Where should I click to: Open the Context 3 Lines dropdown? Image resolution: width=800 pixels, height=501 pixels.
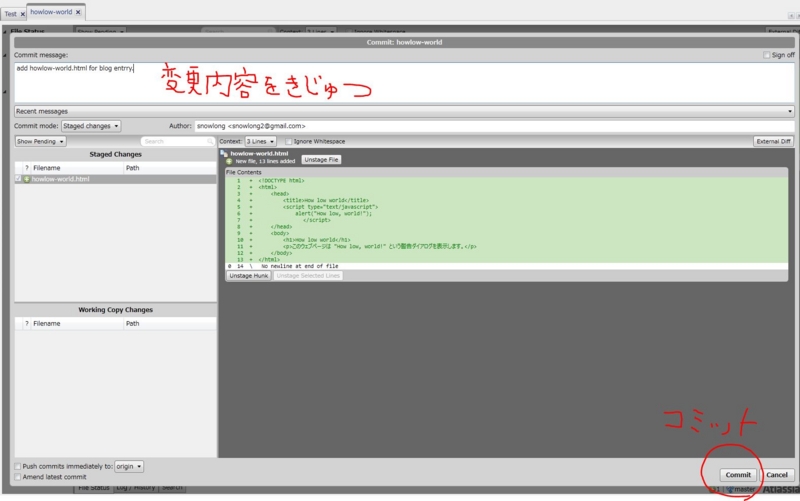pos(260,141)
